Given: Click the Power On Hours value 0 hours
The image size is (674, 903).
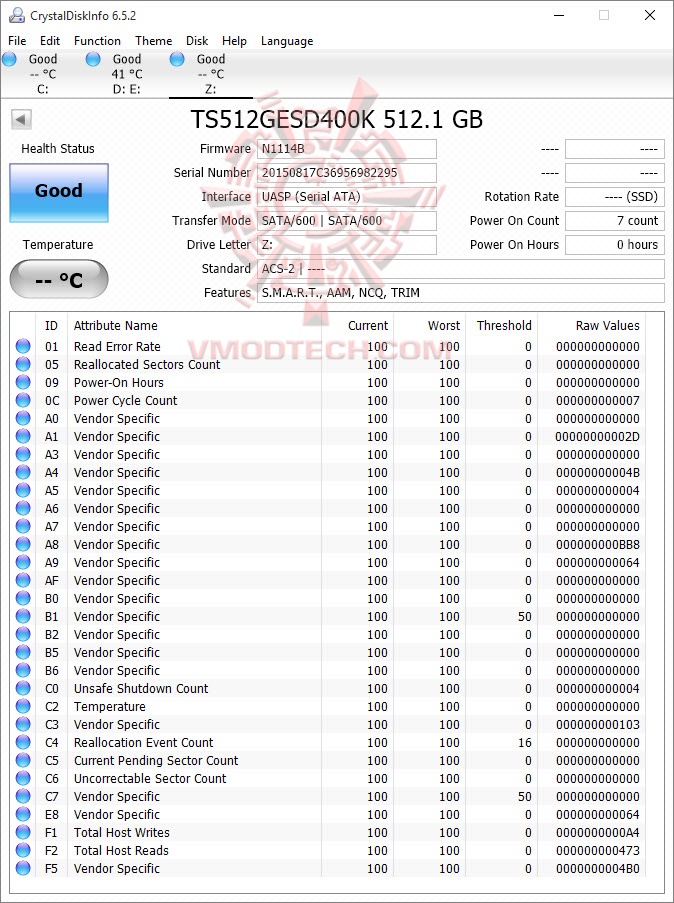Looking at the screenshot, I should pos(615,245).
